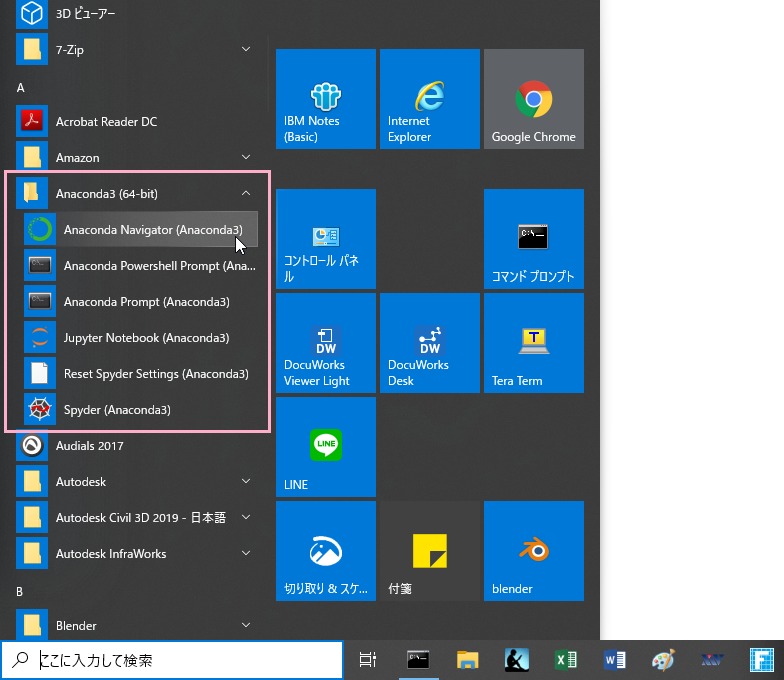Open File Explorer from the taskbar
The image size is (784, 680).
tap(468, 660)
